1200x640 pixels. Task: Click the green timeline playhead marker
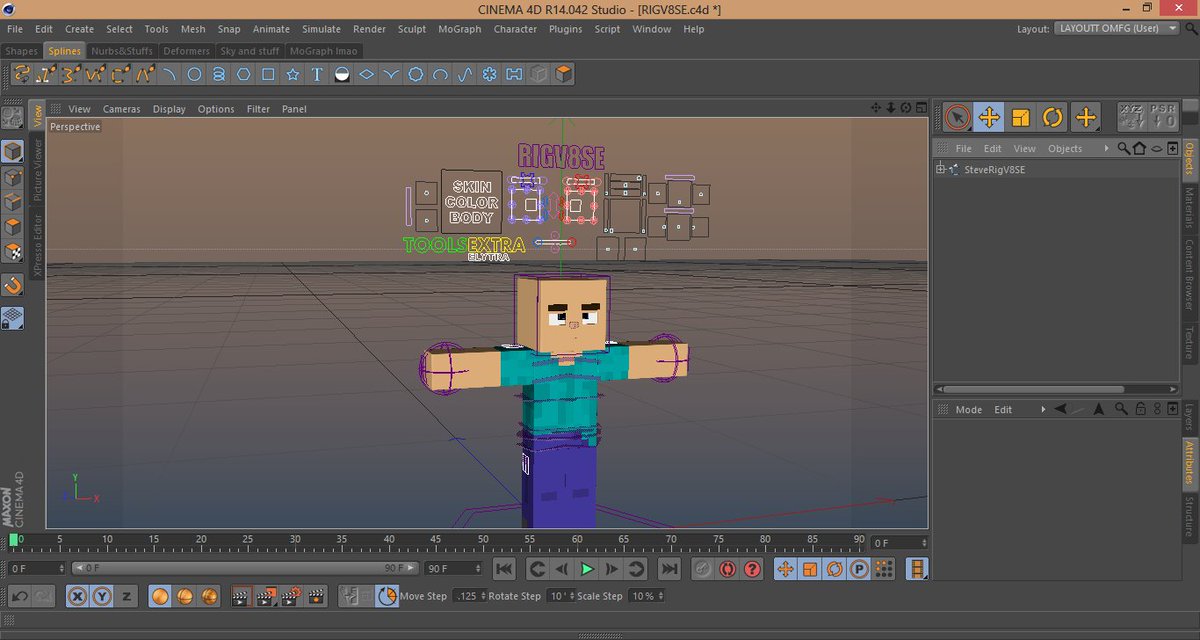(13, 540)
